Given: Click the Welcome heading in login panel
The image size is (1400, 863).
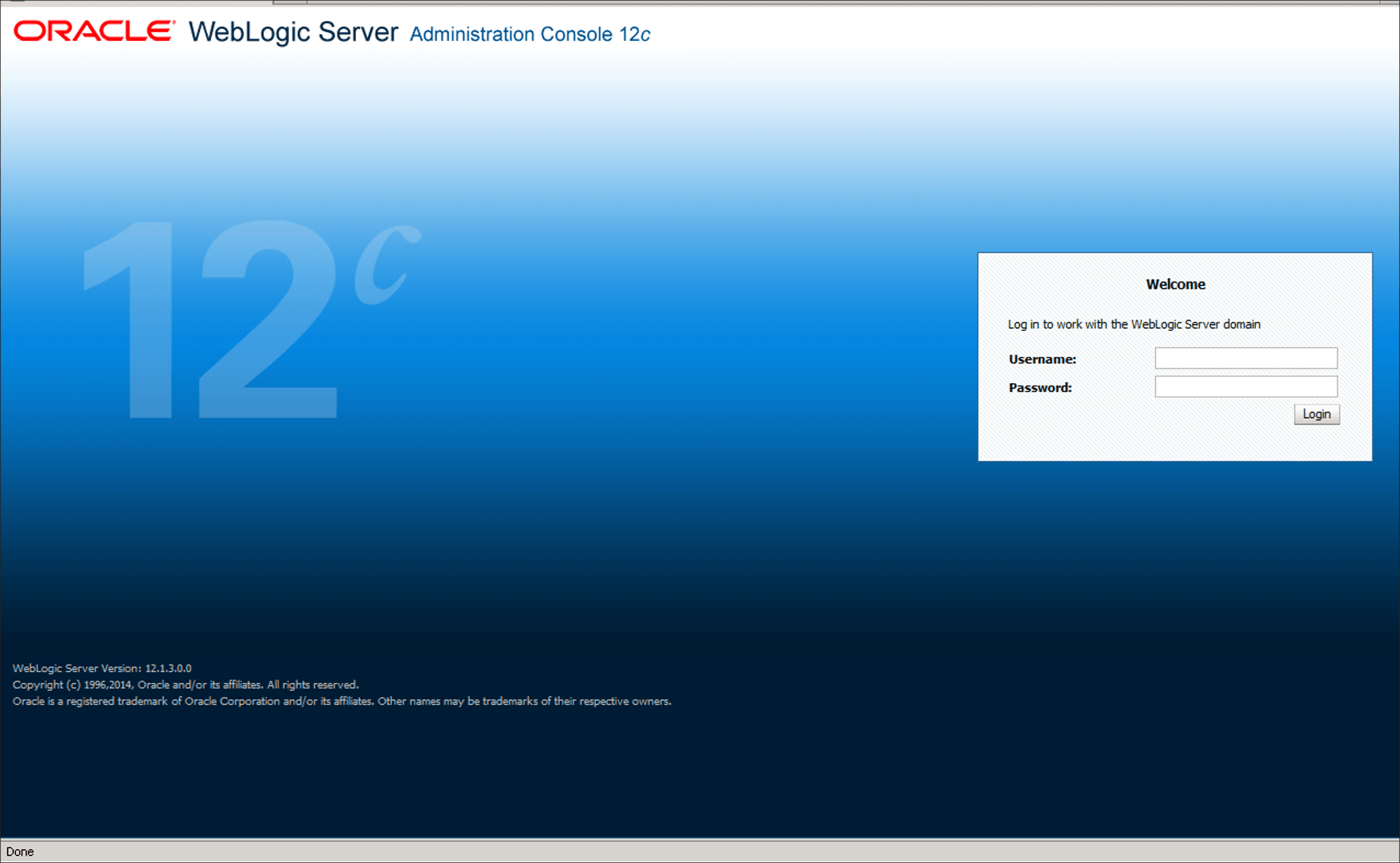Looking at the screenshot, I should tap(1175, 284).
